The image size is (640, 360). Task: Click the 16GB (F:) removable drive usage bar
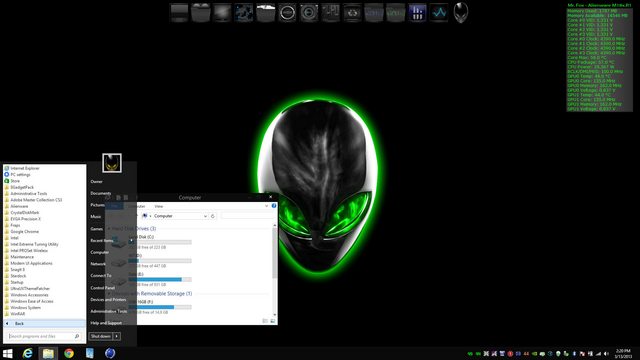click(160, 307)
